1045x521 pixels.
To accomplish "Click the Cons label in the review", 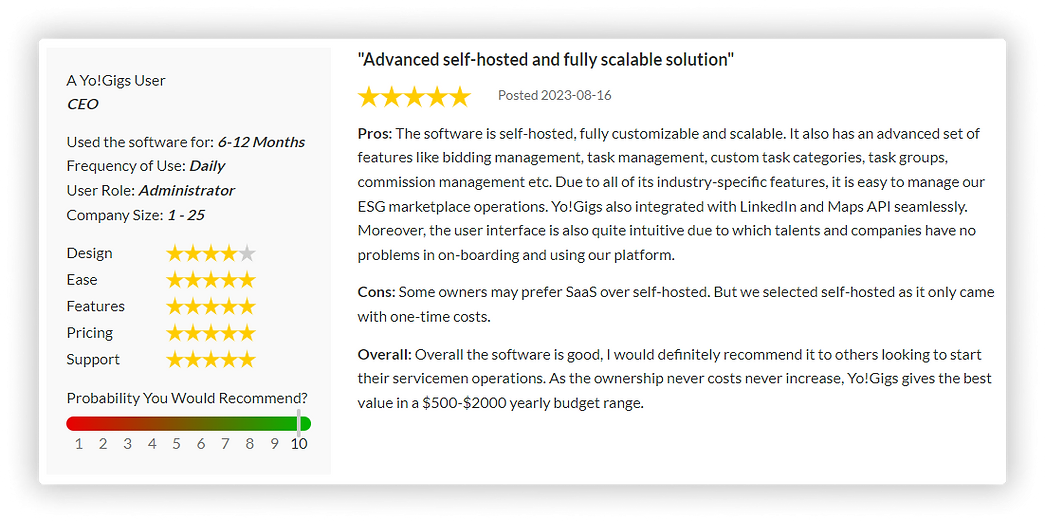I will (x=377, y=292).
